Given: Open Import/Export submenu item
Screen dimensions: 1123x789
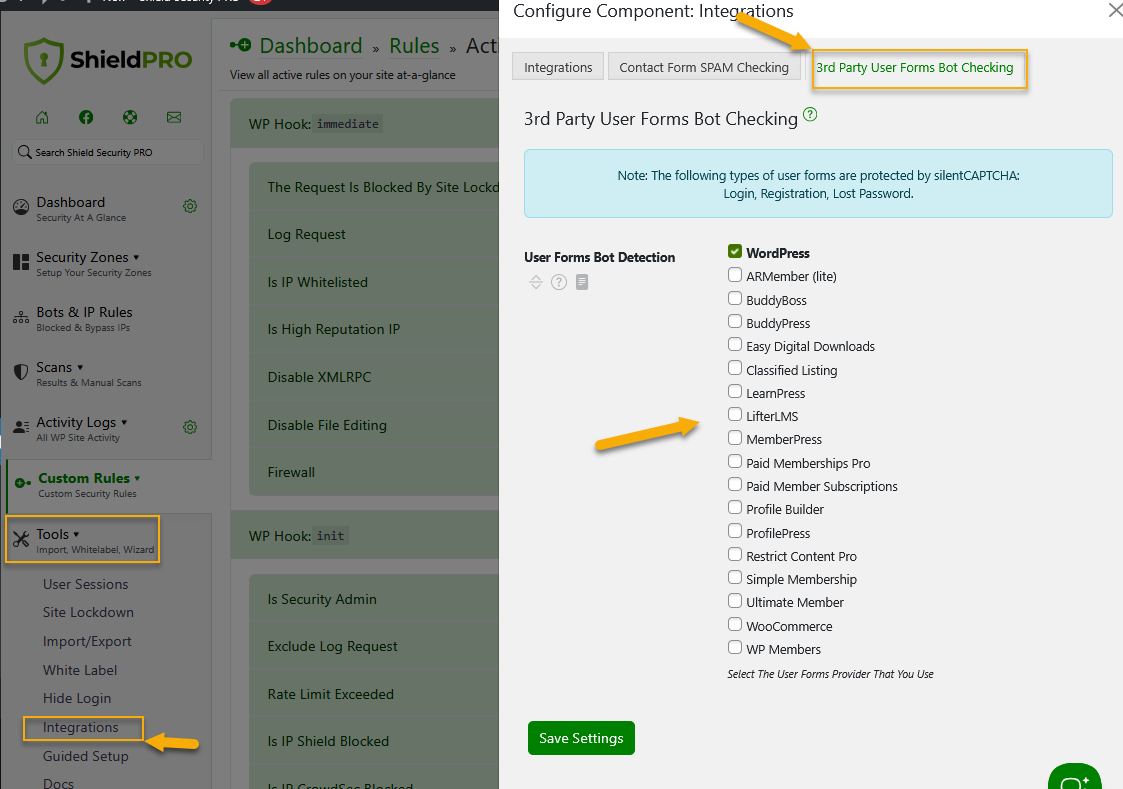Looking at the screenshot, I should [87, 642].
